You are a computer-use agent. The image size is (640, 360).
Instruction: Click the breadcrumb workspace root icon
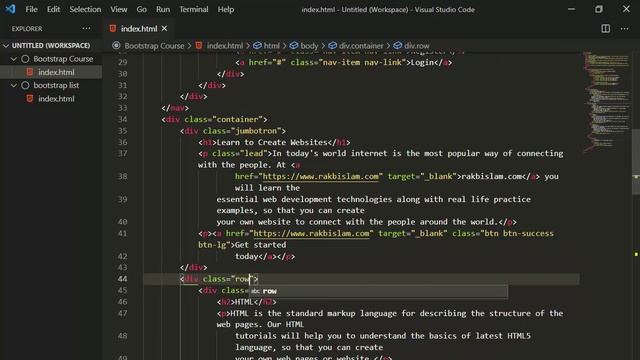coord(116,46)
